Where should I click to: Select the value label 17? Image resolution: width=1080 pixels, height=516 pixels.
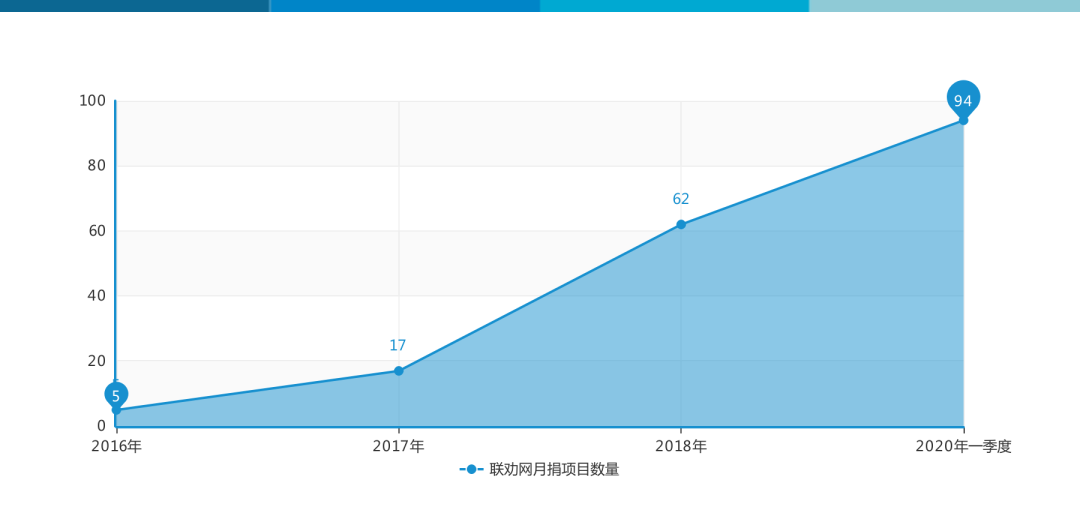pyautogui.click(x=397, y=346)
